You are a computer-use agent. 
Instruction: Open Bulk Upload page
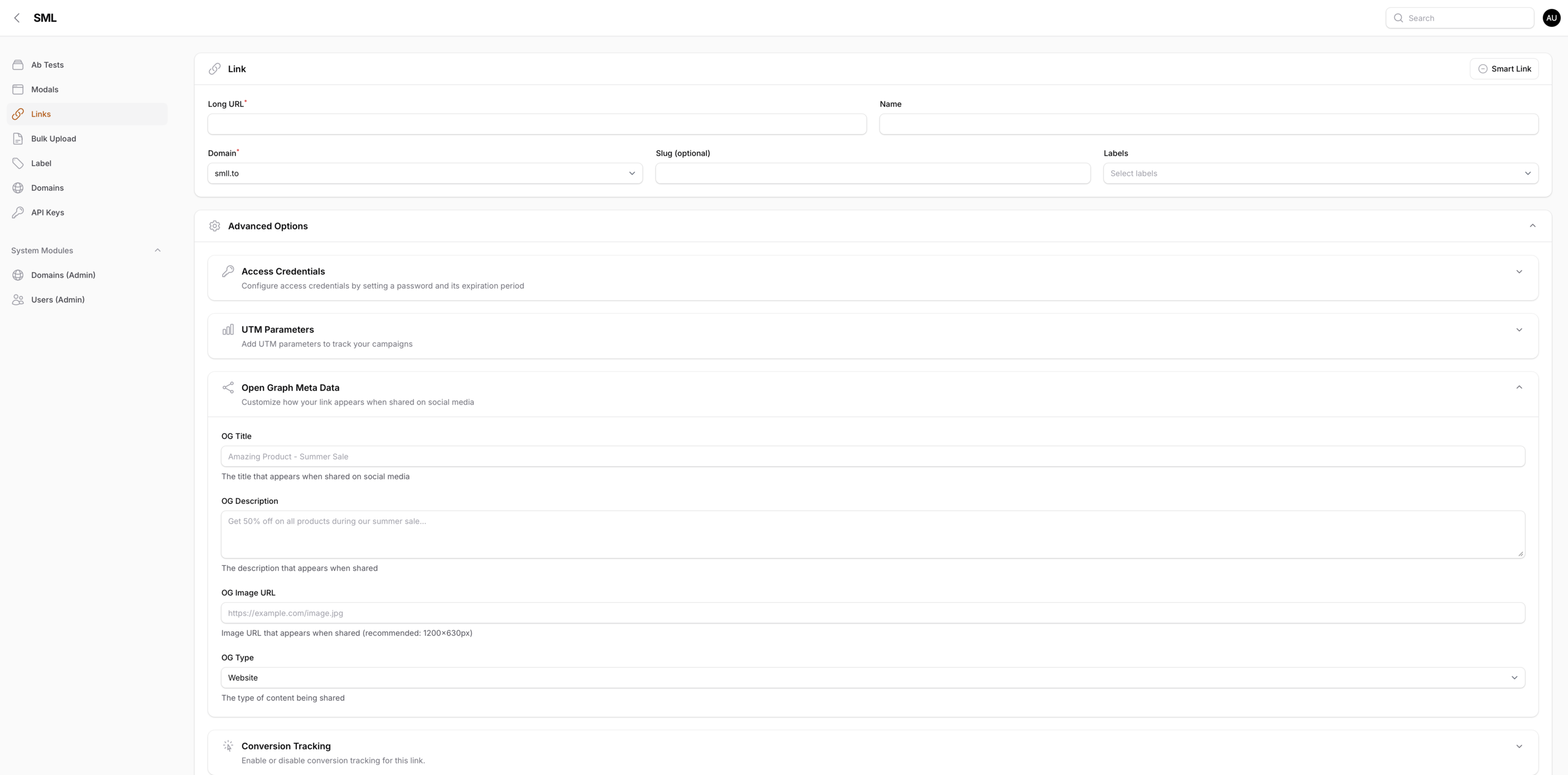[54, 139]
